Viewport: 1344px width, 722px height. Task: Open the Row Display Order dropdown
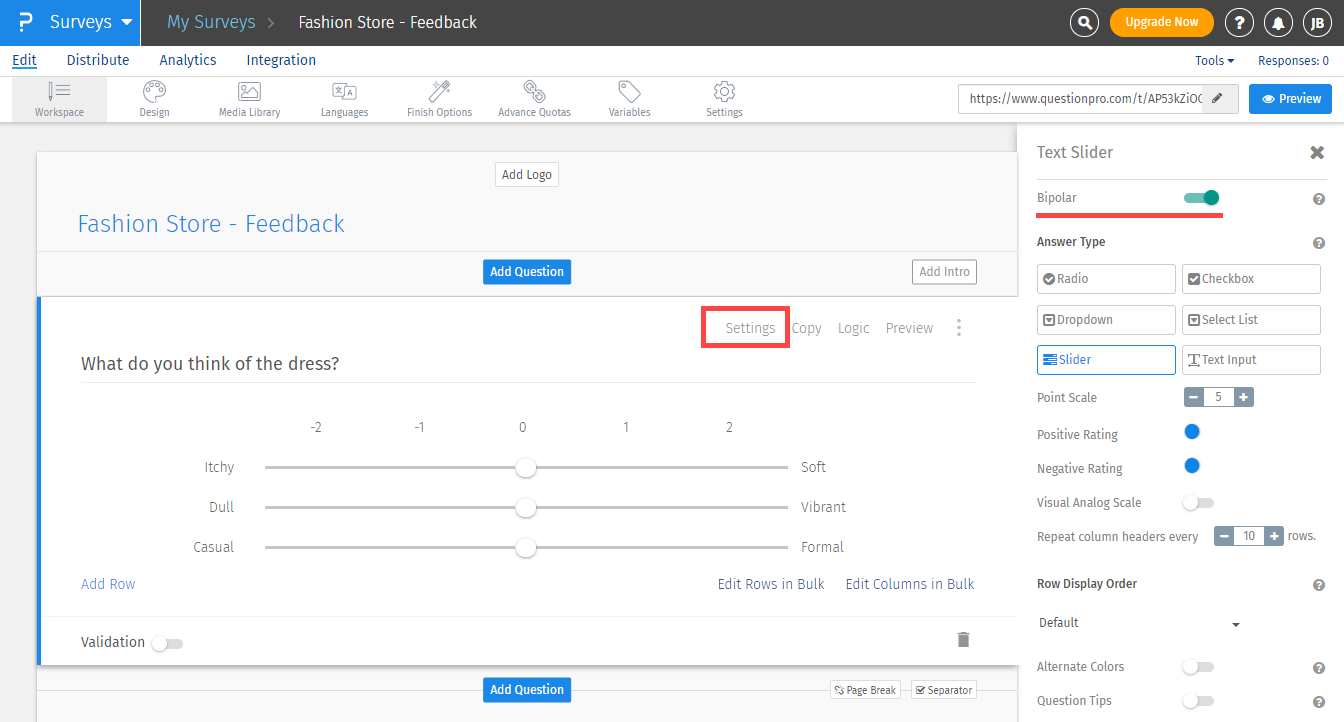point(1140,622)
